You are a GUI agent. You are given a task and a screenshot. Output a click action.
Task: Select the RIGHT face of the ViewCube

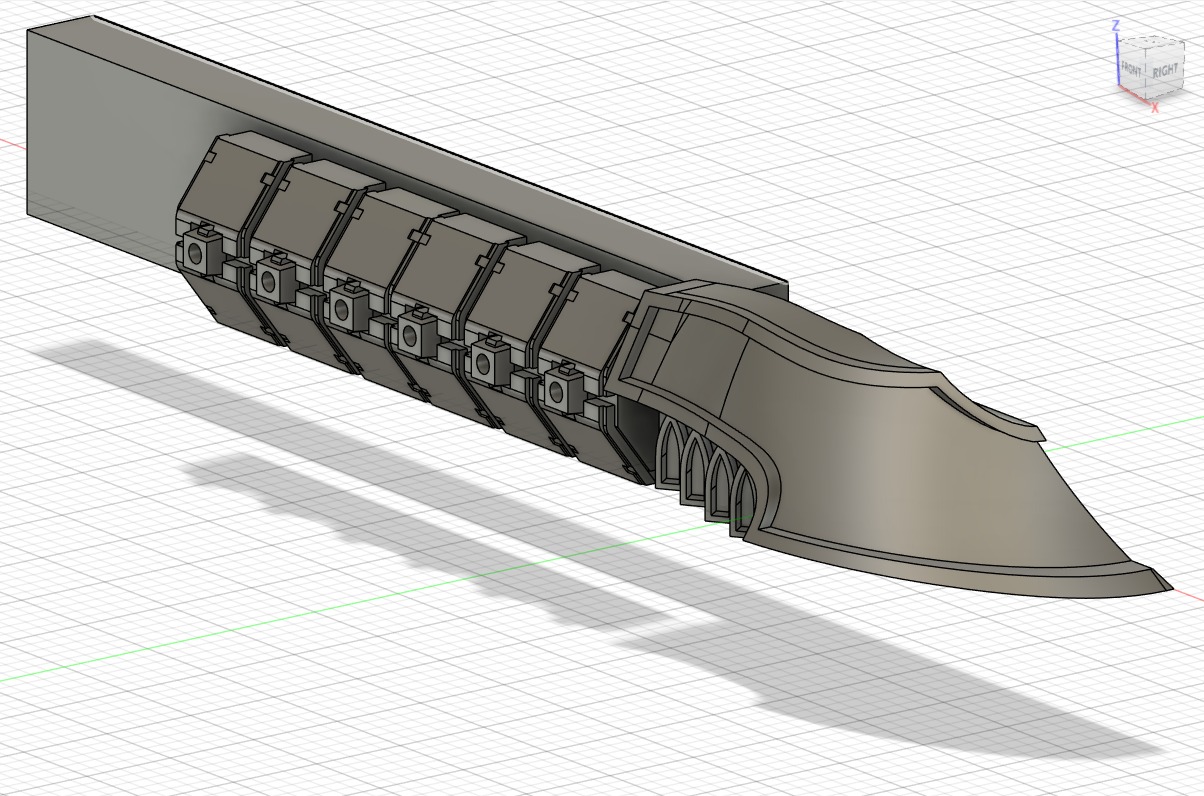pos(1165,70)
